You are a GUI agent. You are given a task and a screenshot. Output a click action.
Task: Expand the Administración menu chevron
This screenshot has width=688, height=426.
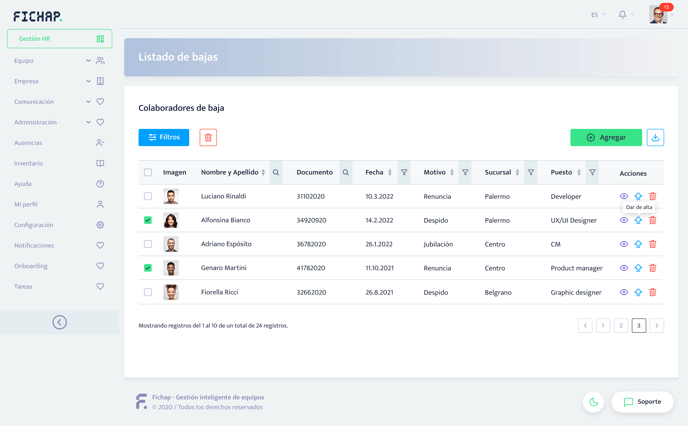[88, 122]
